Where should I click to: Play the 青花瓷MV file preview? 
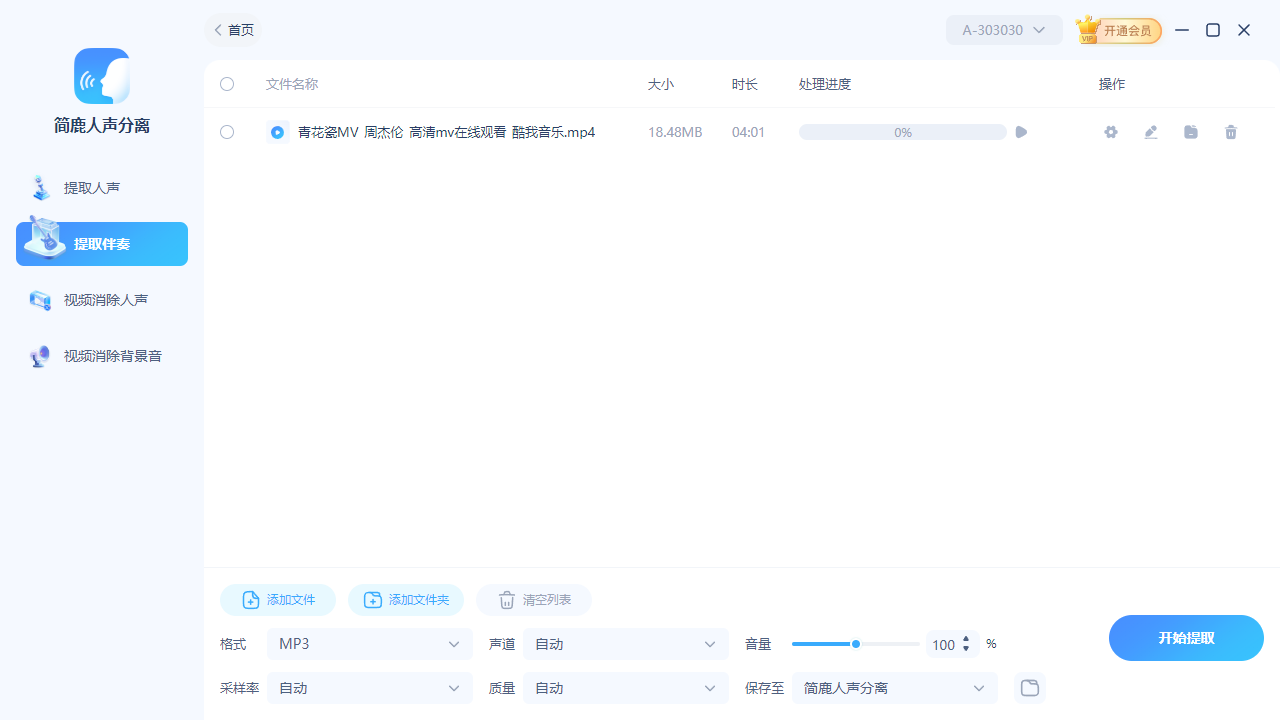[x=1020, y=131]
